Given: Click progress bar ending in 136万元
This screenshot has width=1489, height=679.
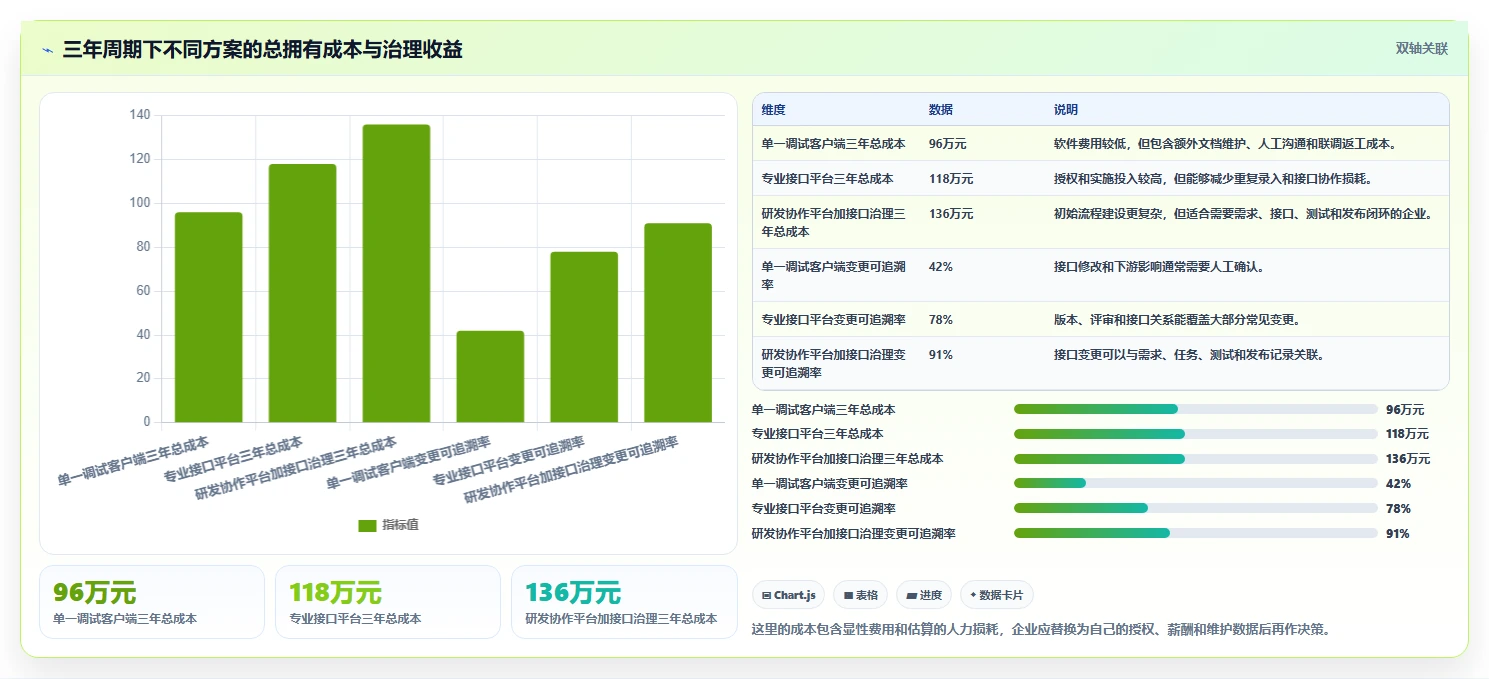Looking at the screenshot, I should (1196, 459).
